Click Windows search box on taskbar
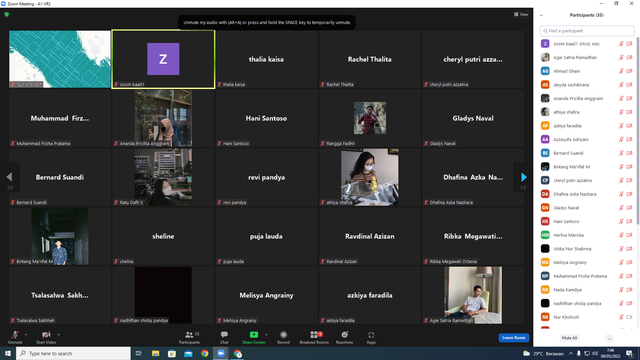The width and height of the screenshot is (640, 360). 73,353
